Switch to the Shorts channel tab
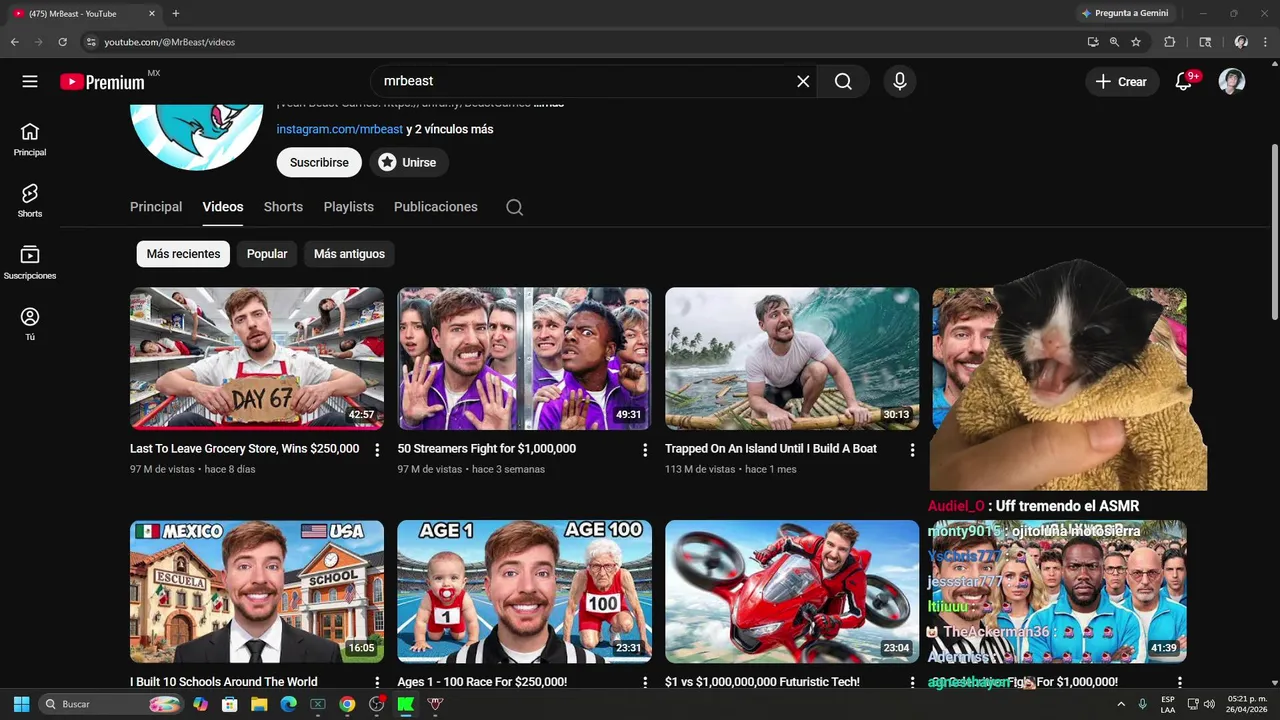The image size is (1280, 720). (x=283, y=207)
